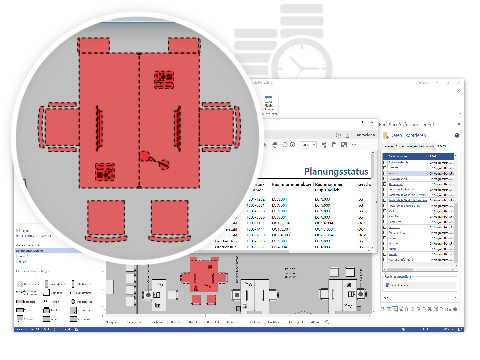480x360 pixels.
Task: Click the Planungsstatus report heading
Action: point(336,171)
